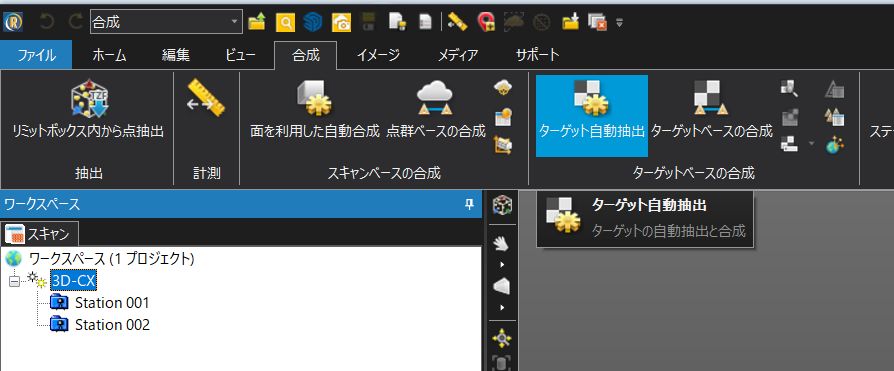Click the plain document icon in top toolbar
Image resolution: width=894 pixels, height=371 pixels.
tap(426, 22)
